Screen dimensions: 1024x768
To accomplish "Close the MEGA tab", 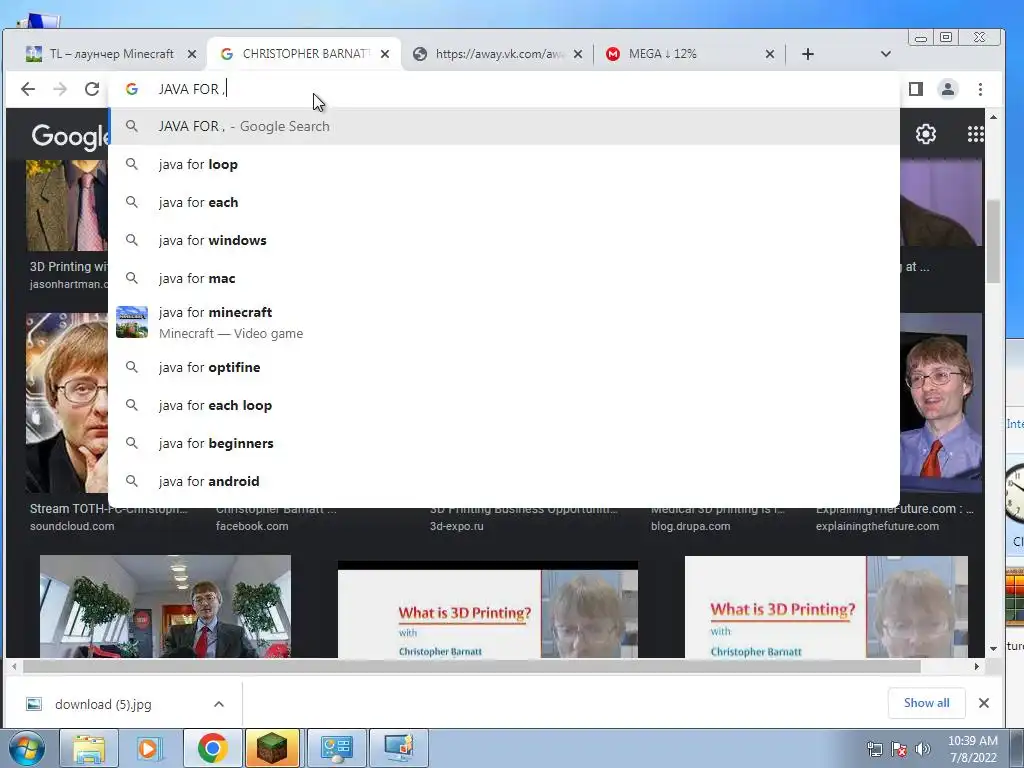I will 769,54.
